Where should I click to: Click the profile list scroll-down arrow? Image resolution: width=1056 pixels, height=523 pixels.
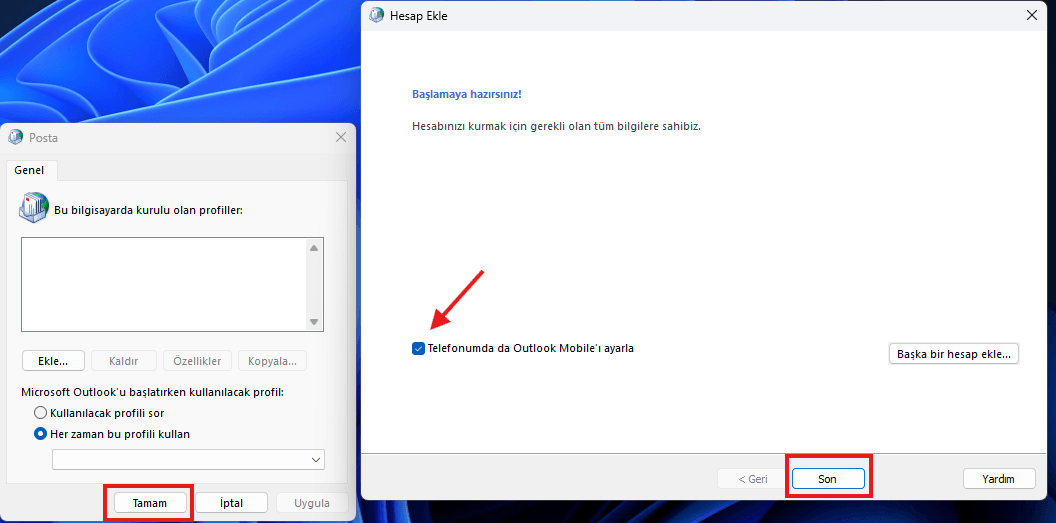click(314, 322)
